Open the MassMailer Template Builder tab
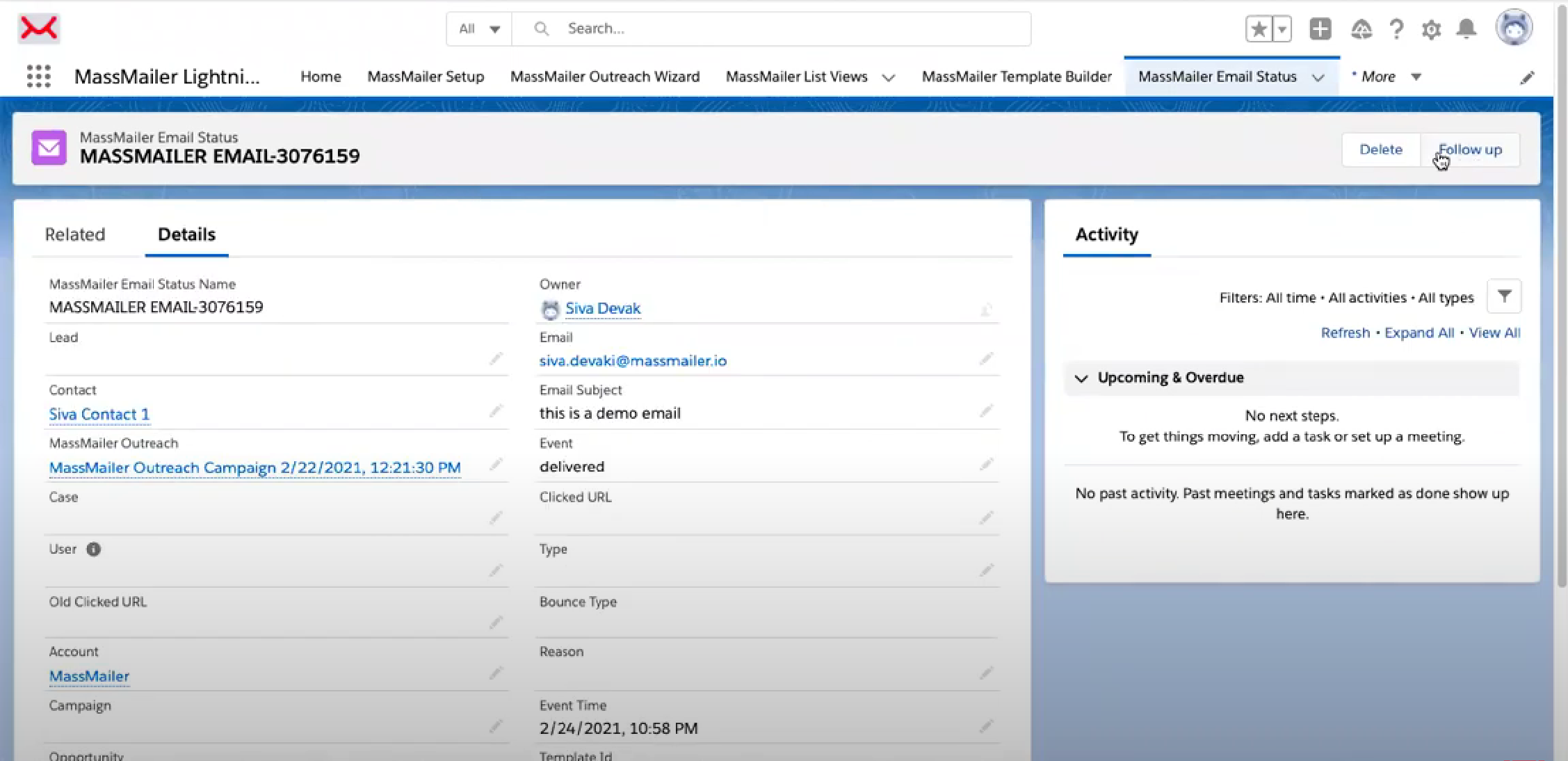Viewport: 1568px width, 761px height. [x=1017, y=77]
